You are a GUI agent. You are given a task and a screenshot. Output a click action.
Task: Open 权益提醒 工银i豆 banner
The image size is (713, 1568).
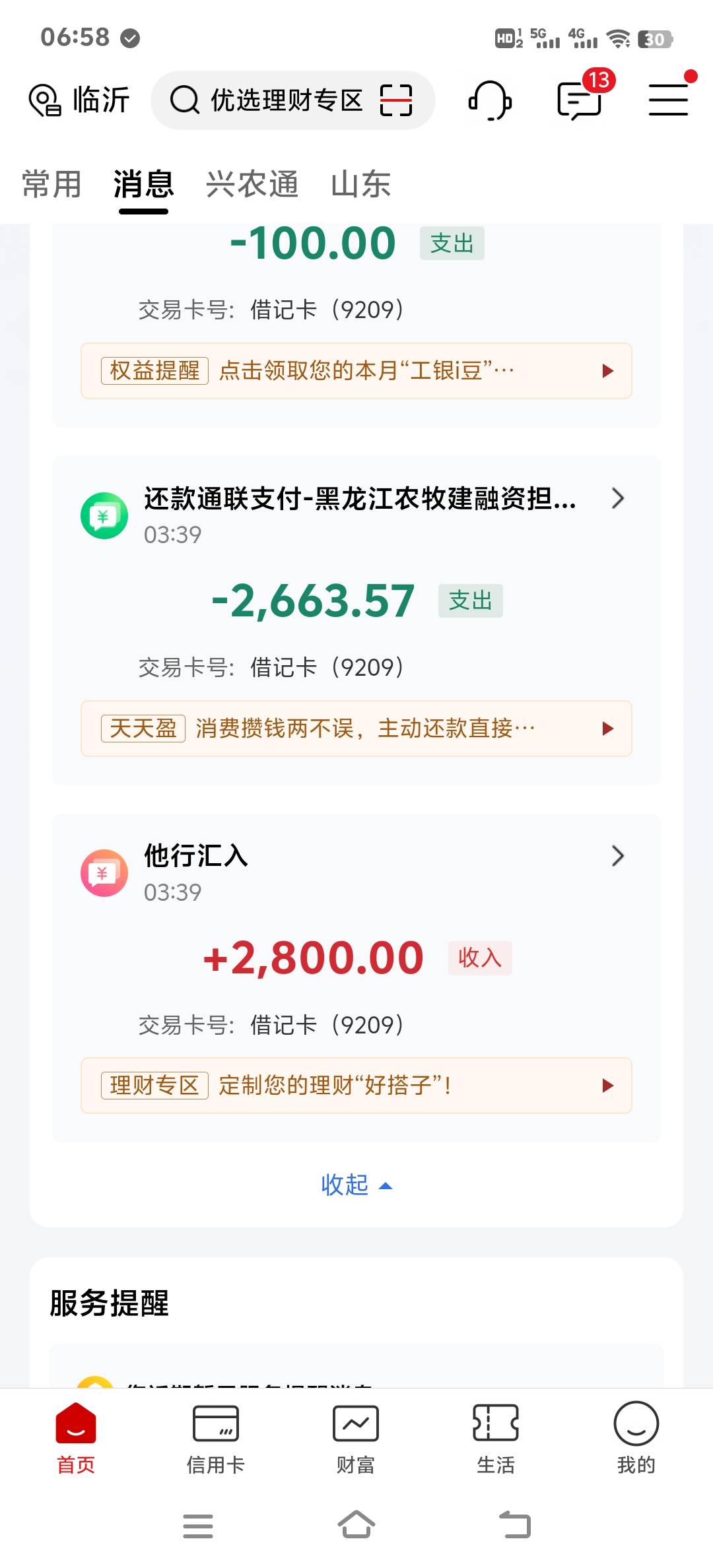[356, 371]
